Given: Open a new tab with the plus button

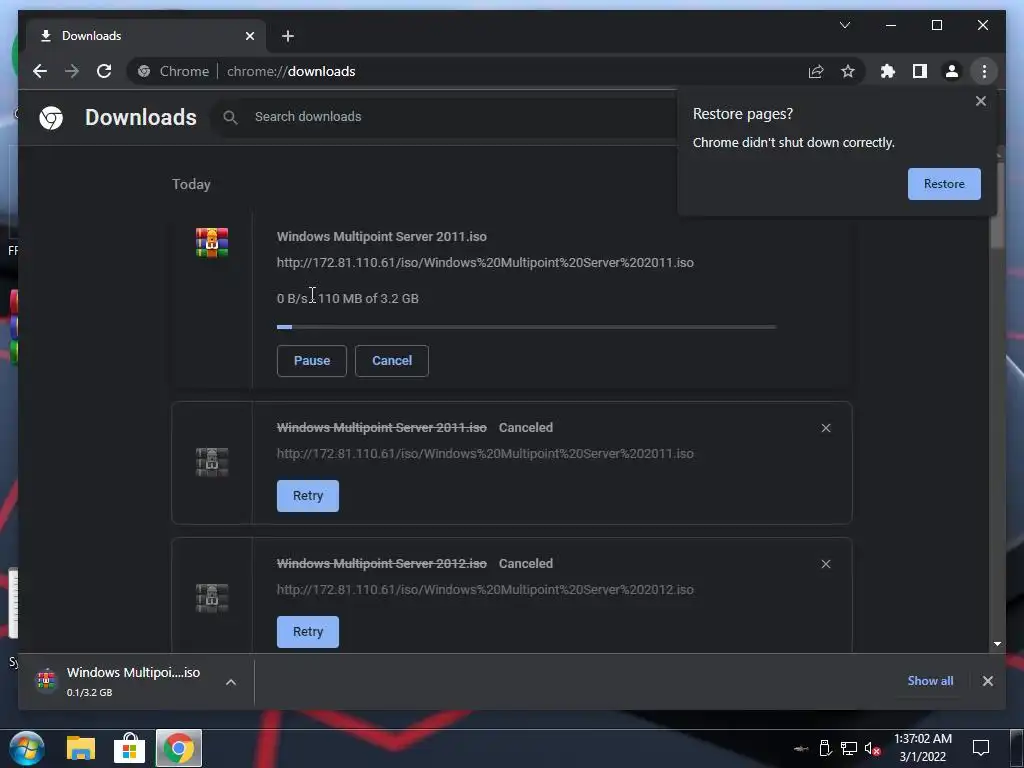Looking at the screenshot, I should pos(288,36).
